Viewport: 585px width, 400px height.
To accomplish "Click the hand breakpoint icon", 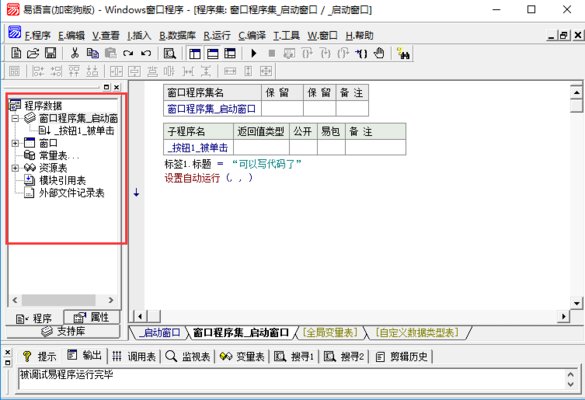I will 379,53.
